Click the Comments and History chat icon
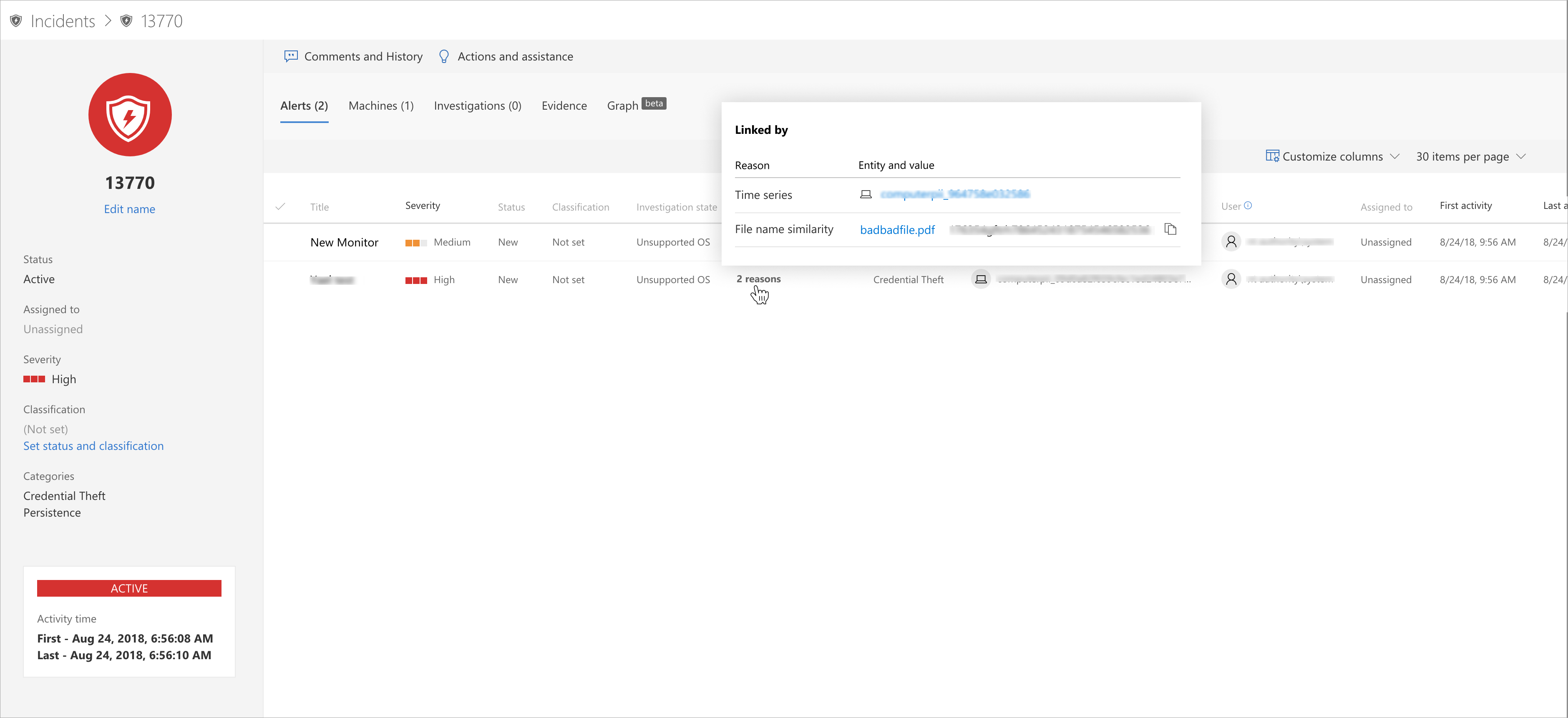Screen dimensions: 1568x718 coord(291,57)
